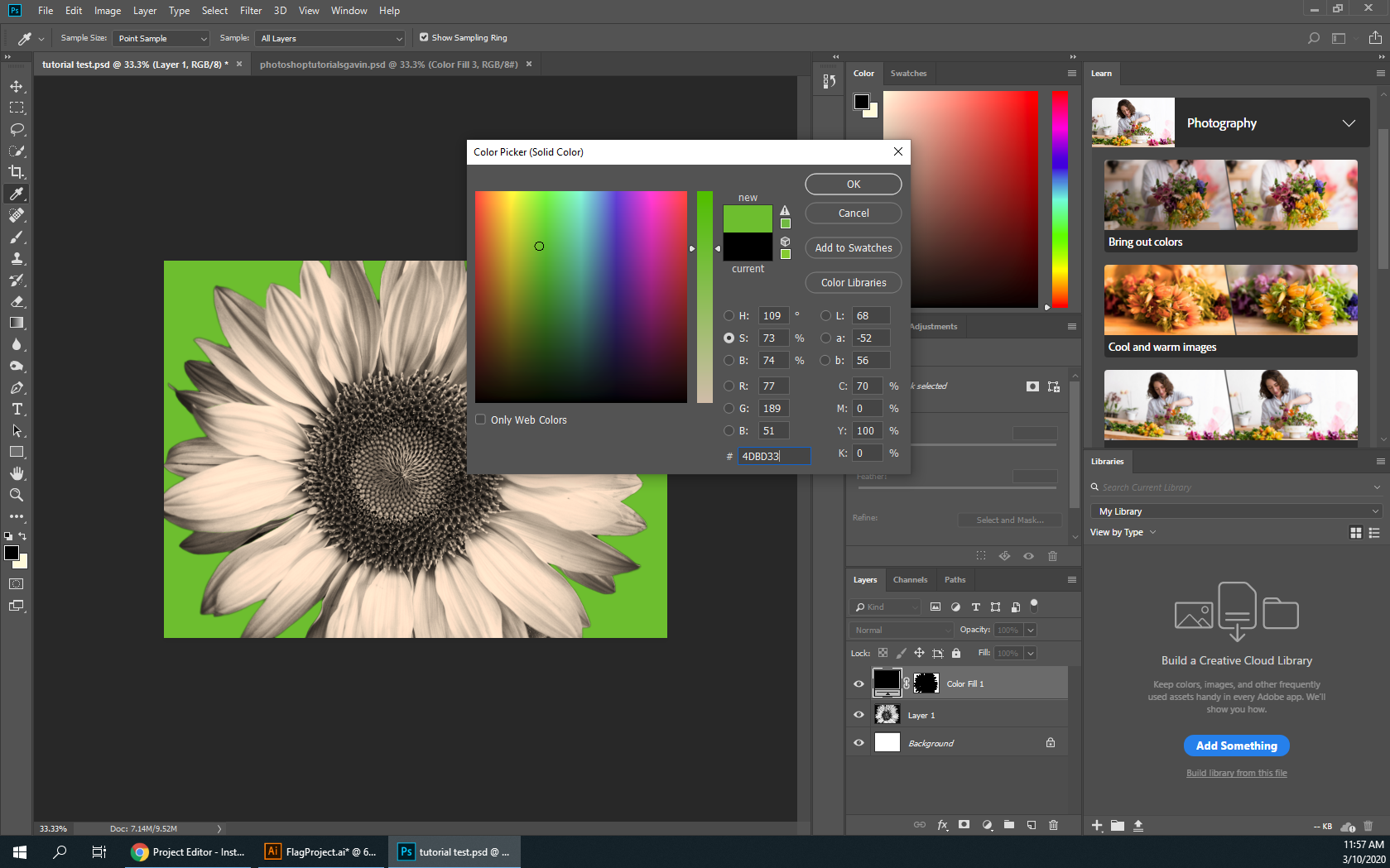
Task: Select the Lasso tool
Action: click(x=17, y=129)
